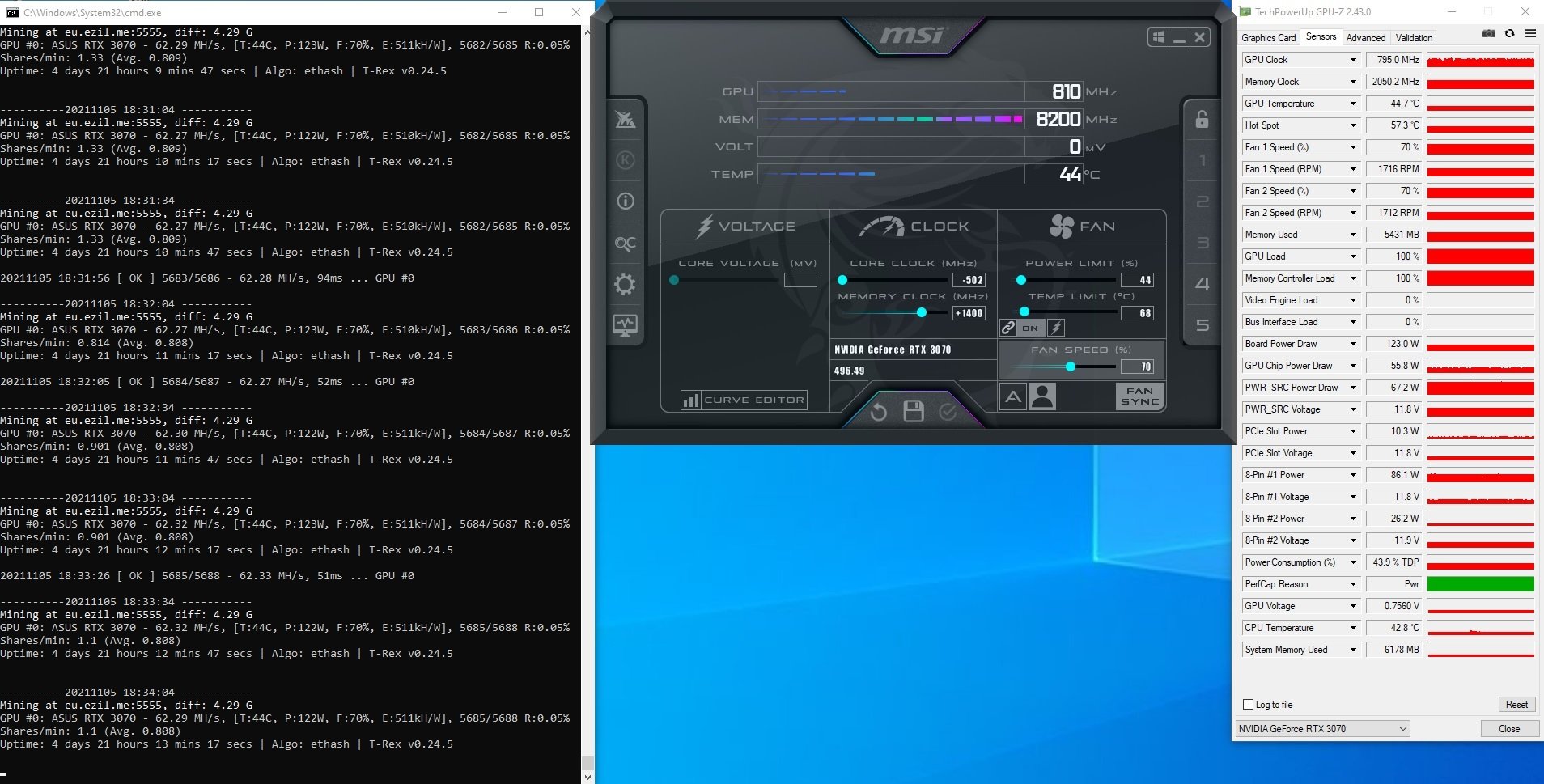Click the Reset button in GPU-Z
The width and height of the screenshot is (1544, 784).
pyautogui.click(x=1516, y=705)
